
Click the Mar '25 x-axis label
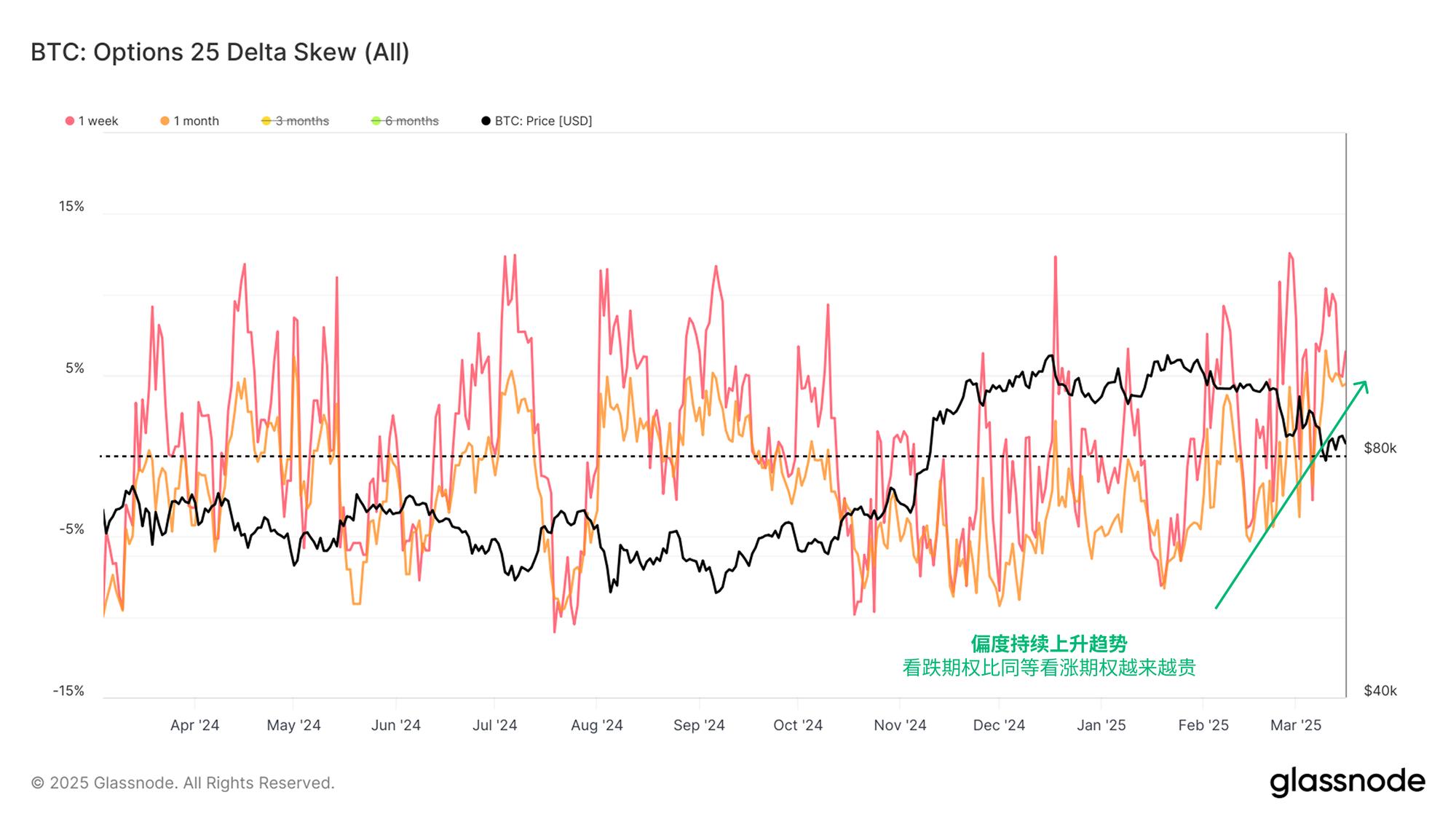1295,725
